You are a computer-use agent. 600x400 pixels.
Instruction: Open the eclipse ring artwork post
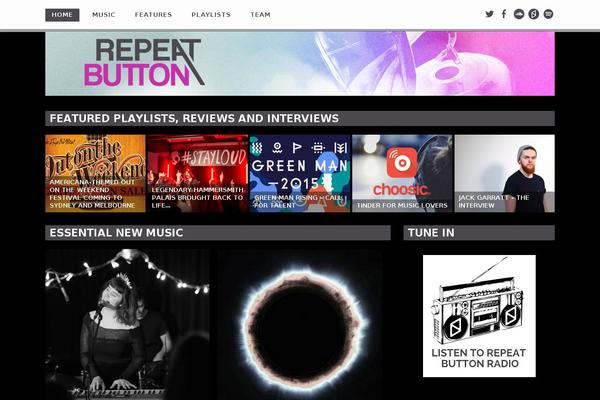point(300,325)
